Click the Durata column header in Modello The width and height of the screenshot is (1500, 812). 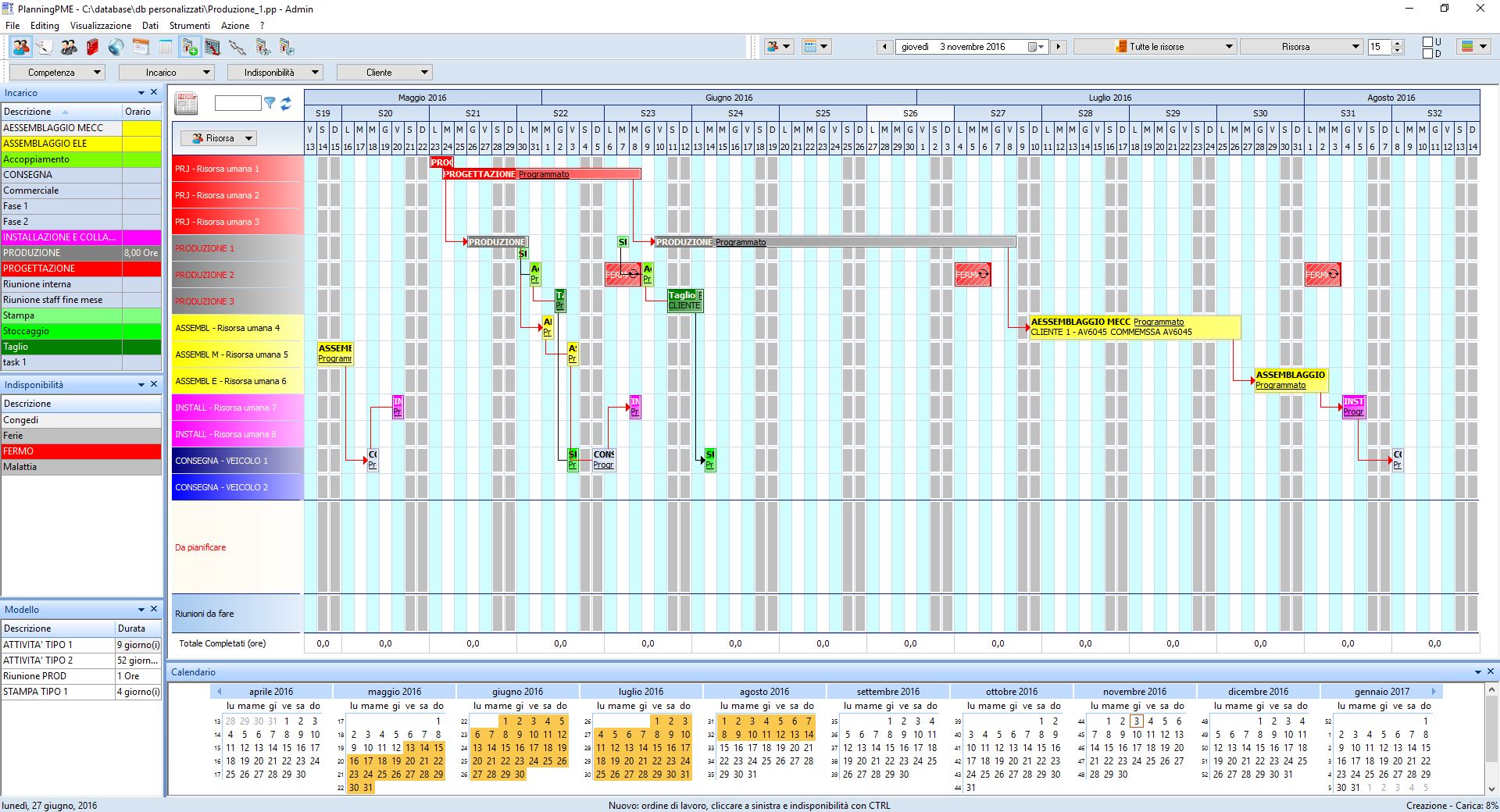point(138,629)
